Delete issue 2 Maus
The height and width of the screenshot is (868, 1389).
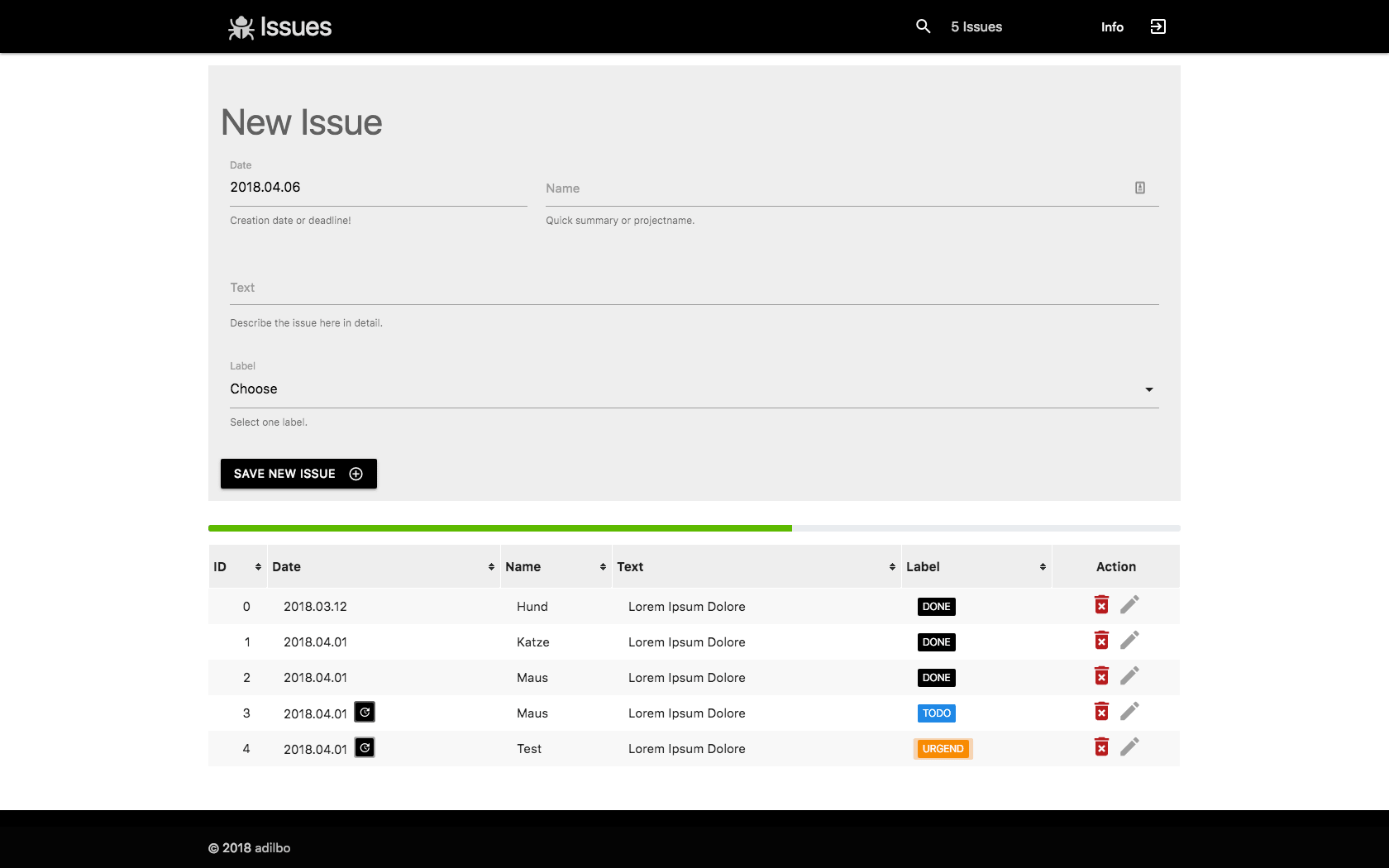1101,676
